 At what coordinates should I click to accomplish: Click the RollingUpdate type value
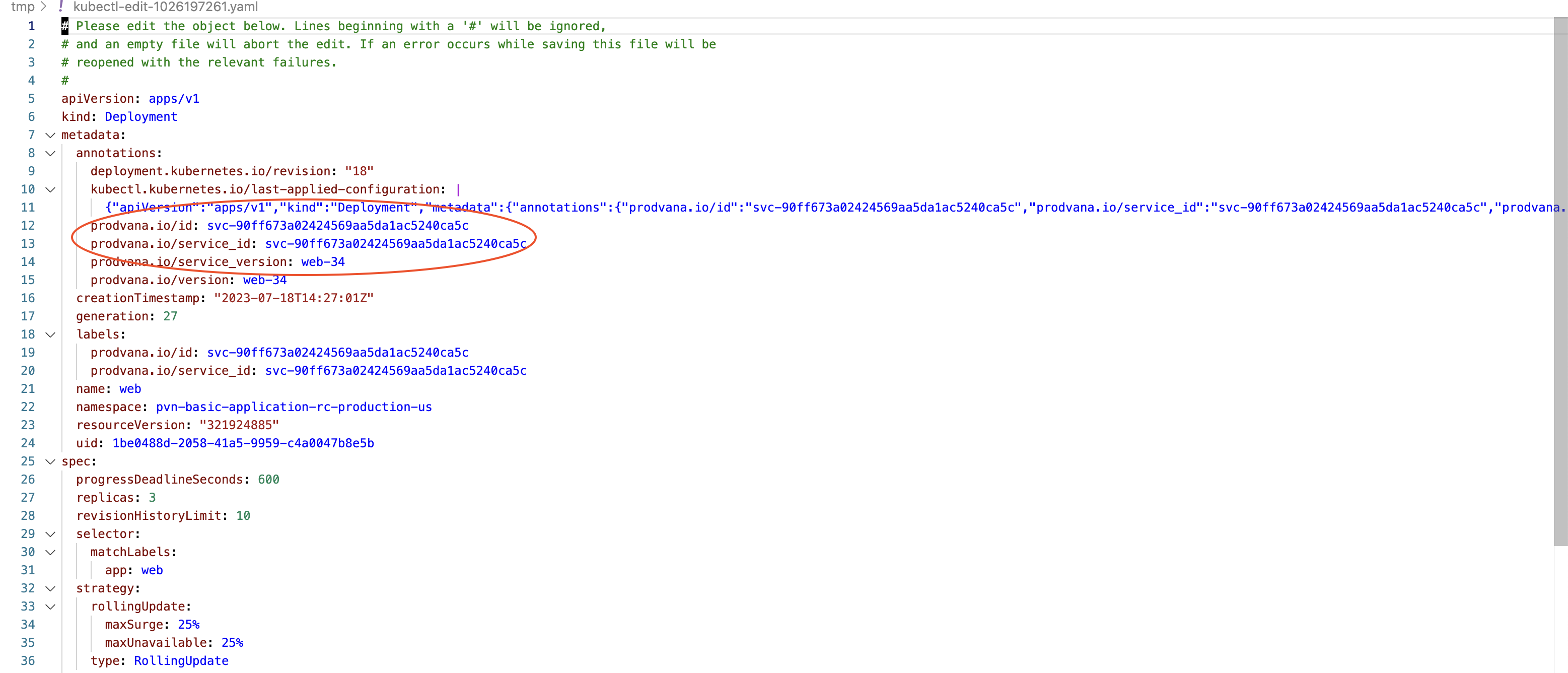tap(181, 661)
